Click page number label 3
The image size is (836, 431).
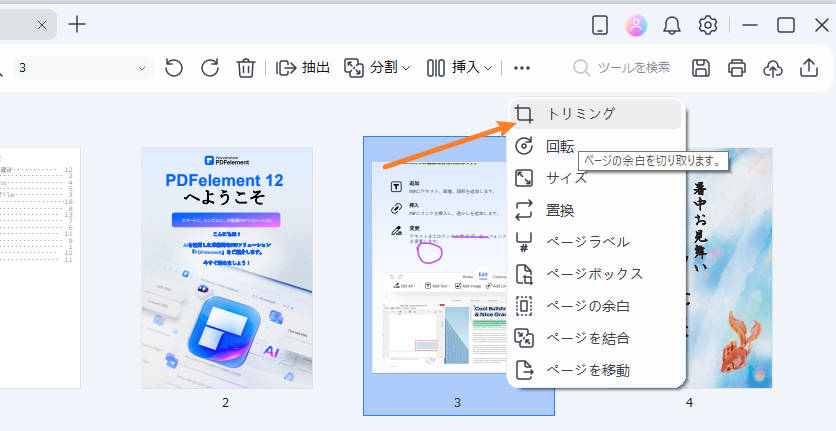click(457, 403)
